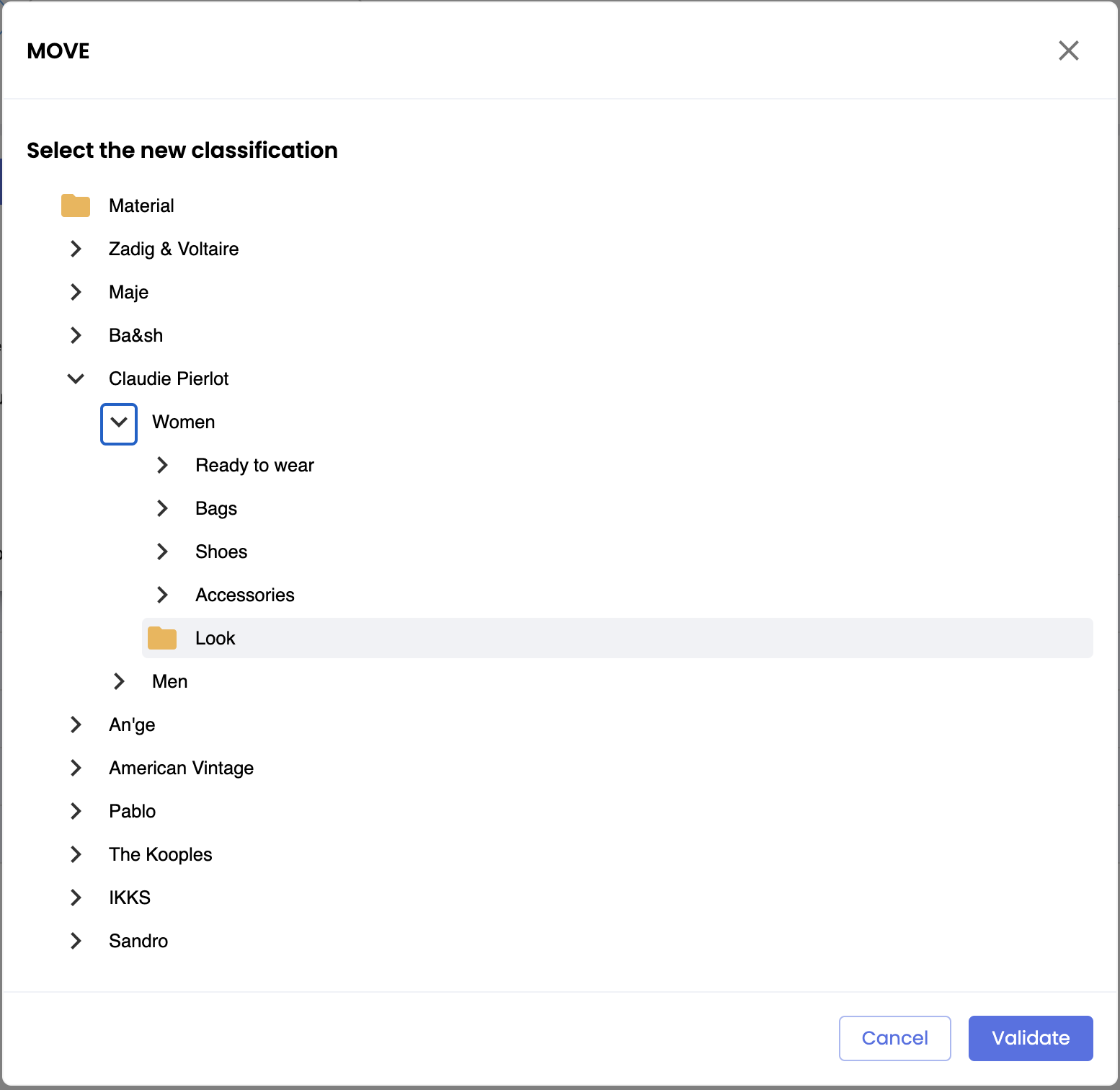Select the Ba&sh label

(x=136, y=335)
